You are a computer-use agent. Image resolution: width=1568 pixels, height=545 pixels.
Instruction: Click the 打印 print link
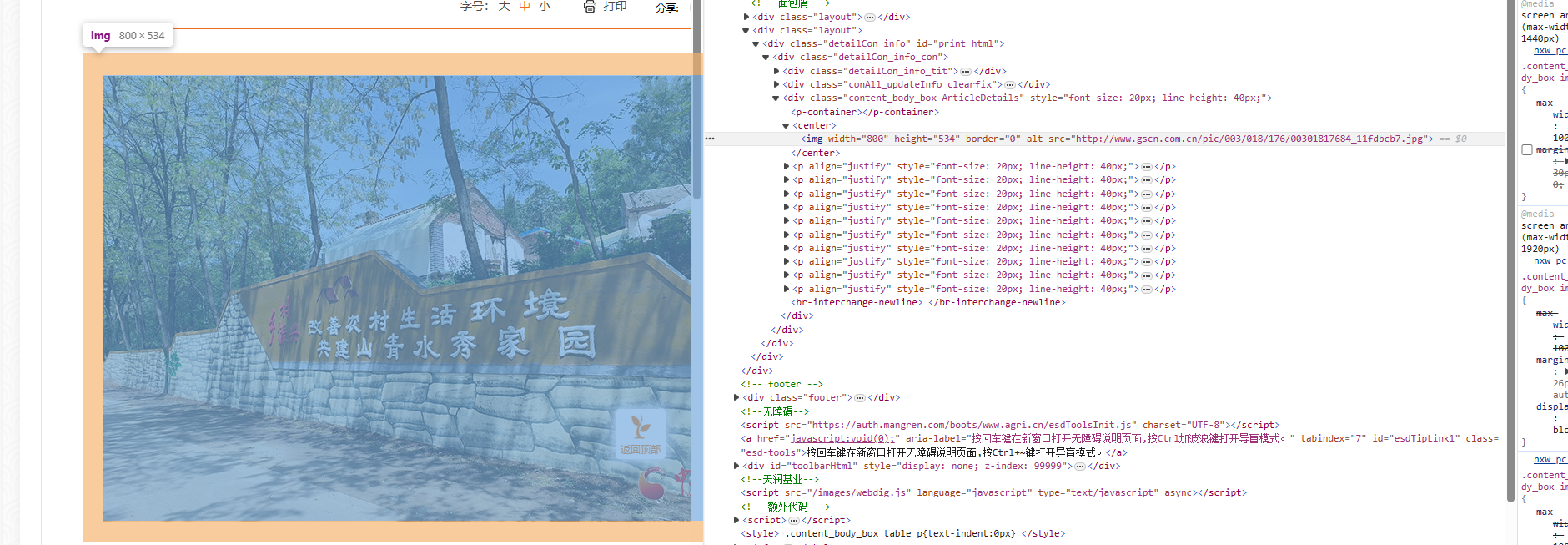(615, 6)
